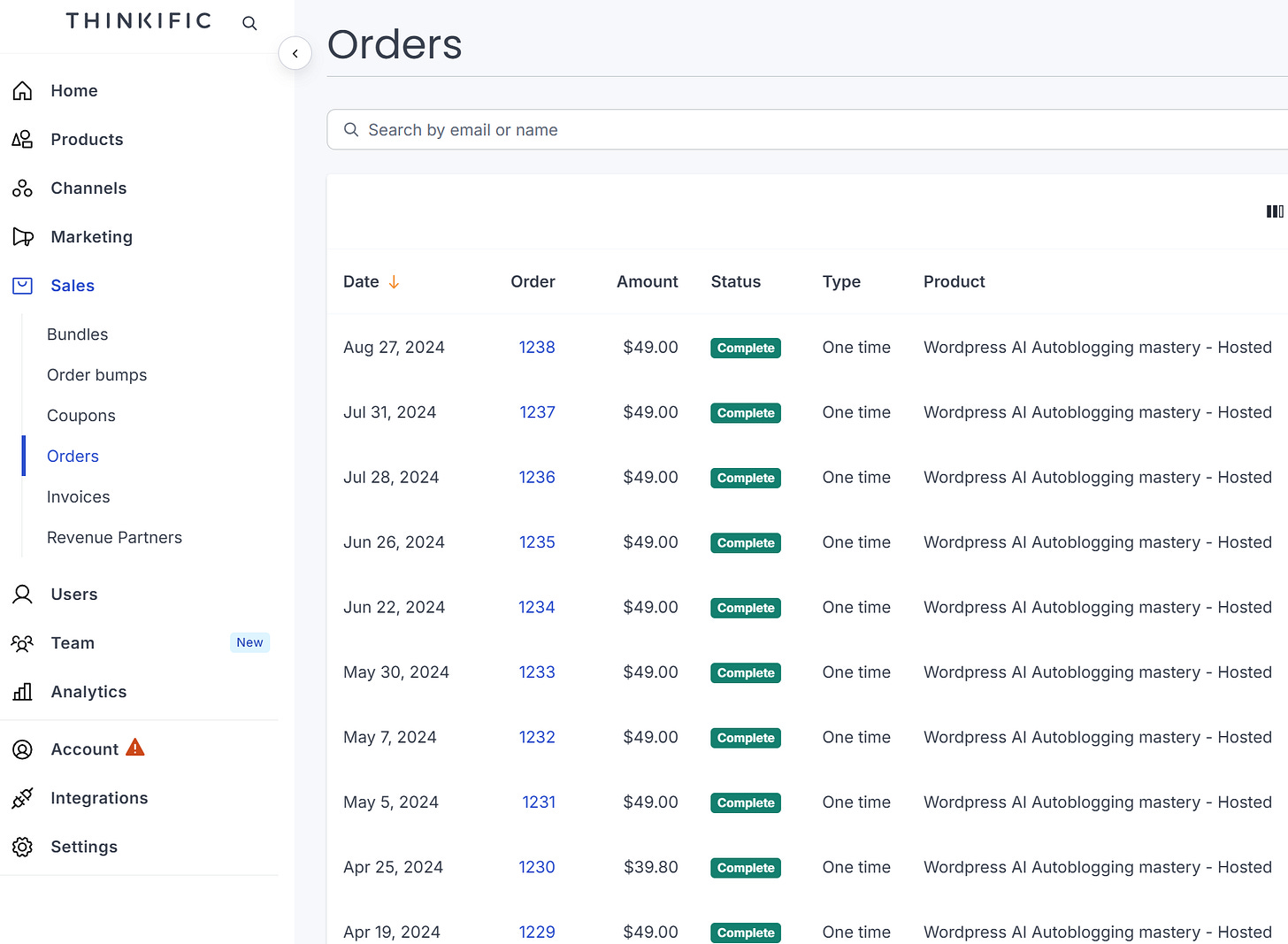
Task: Click the New badge next to Team
Action: pos(249,642)
